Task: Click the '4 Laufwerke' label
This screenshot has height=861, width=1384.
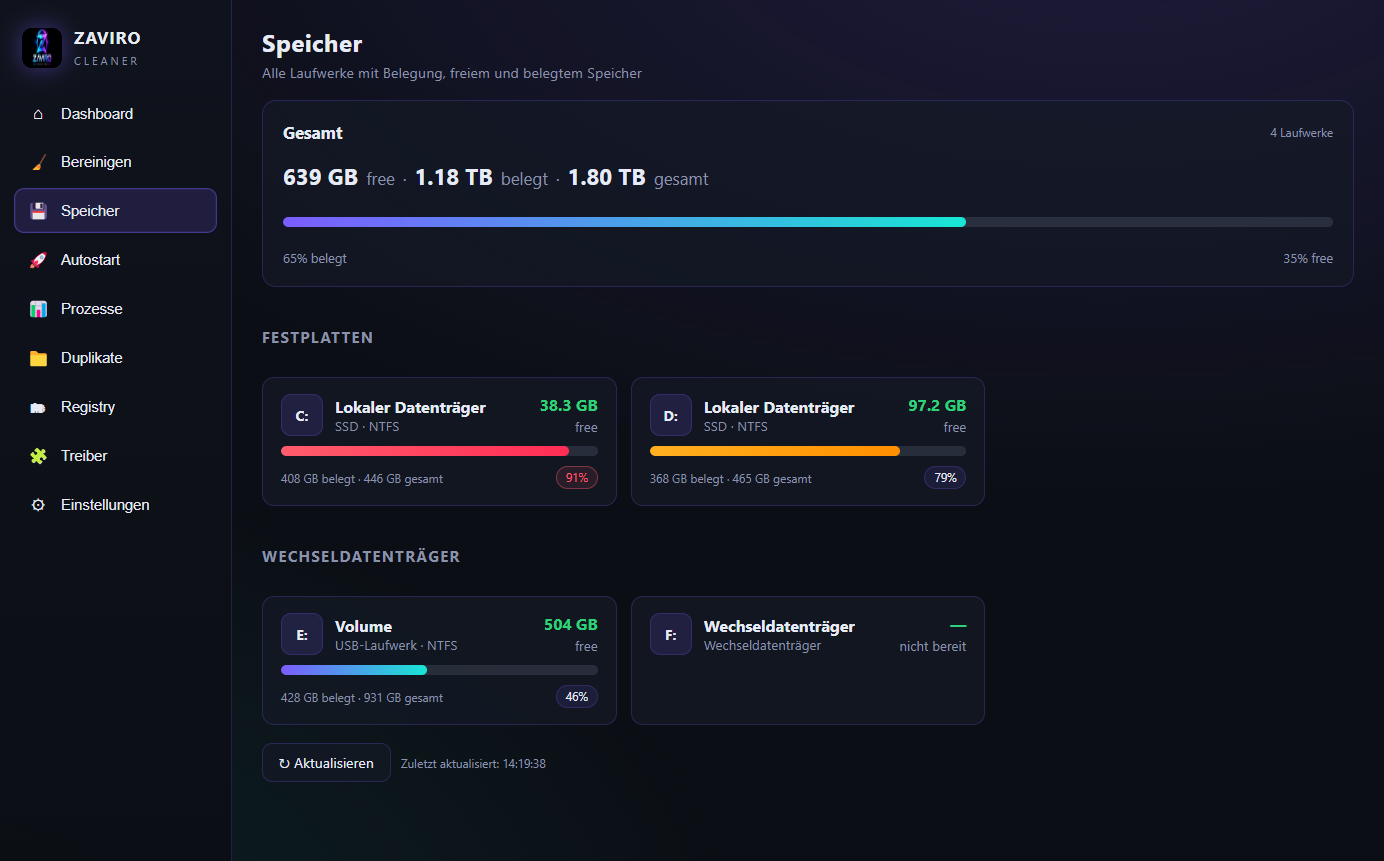Action: click(x=1301, y=133)
